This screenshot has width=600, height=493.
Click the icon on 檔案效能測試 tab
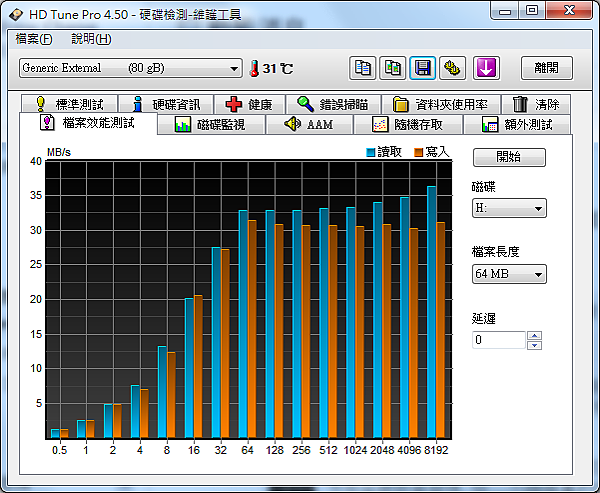coord(47,122)
